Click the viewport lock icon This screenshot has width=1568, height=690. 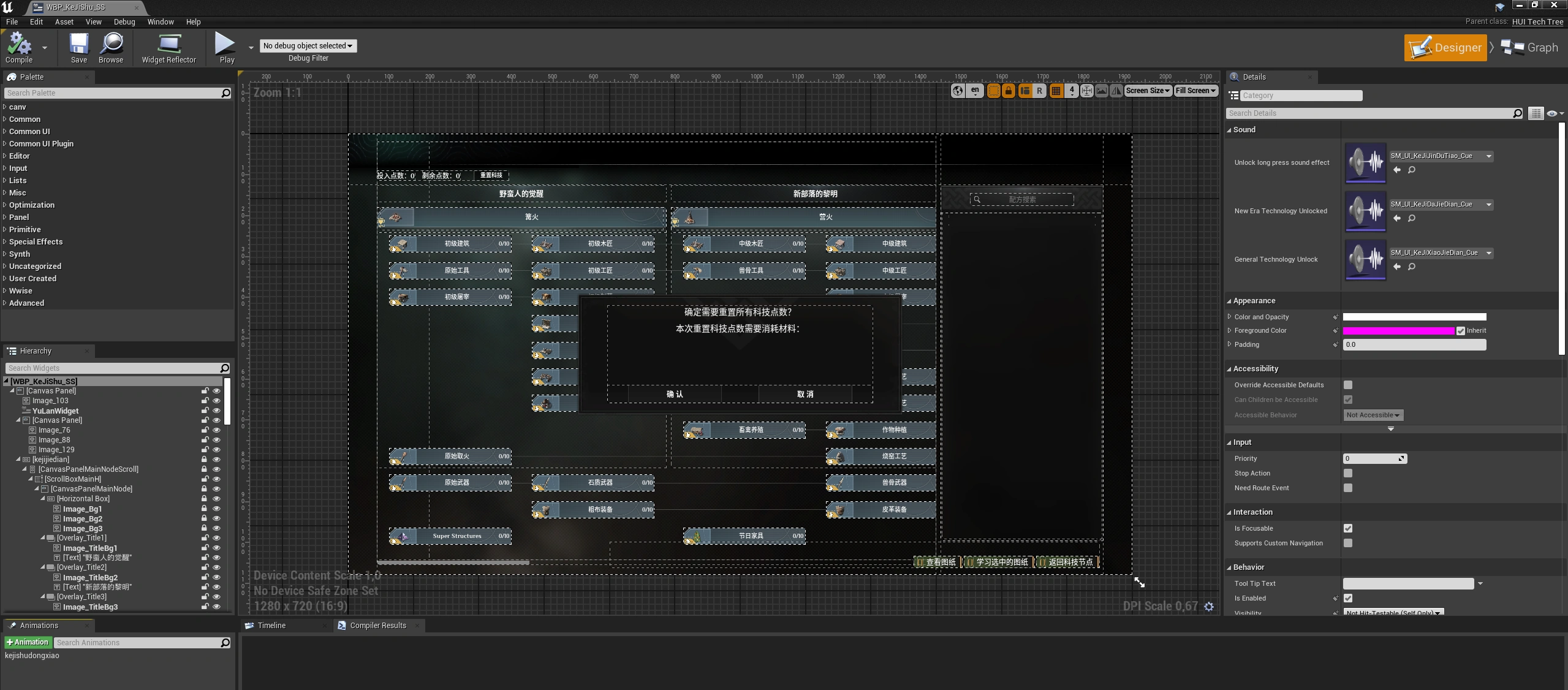[1009, 91]
